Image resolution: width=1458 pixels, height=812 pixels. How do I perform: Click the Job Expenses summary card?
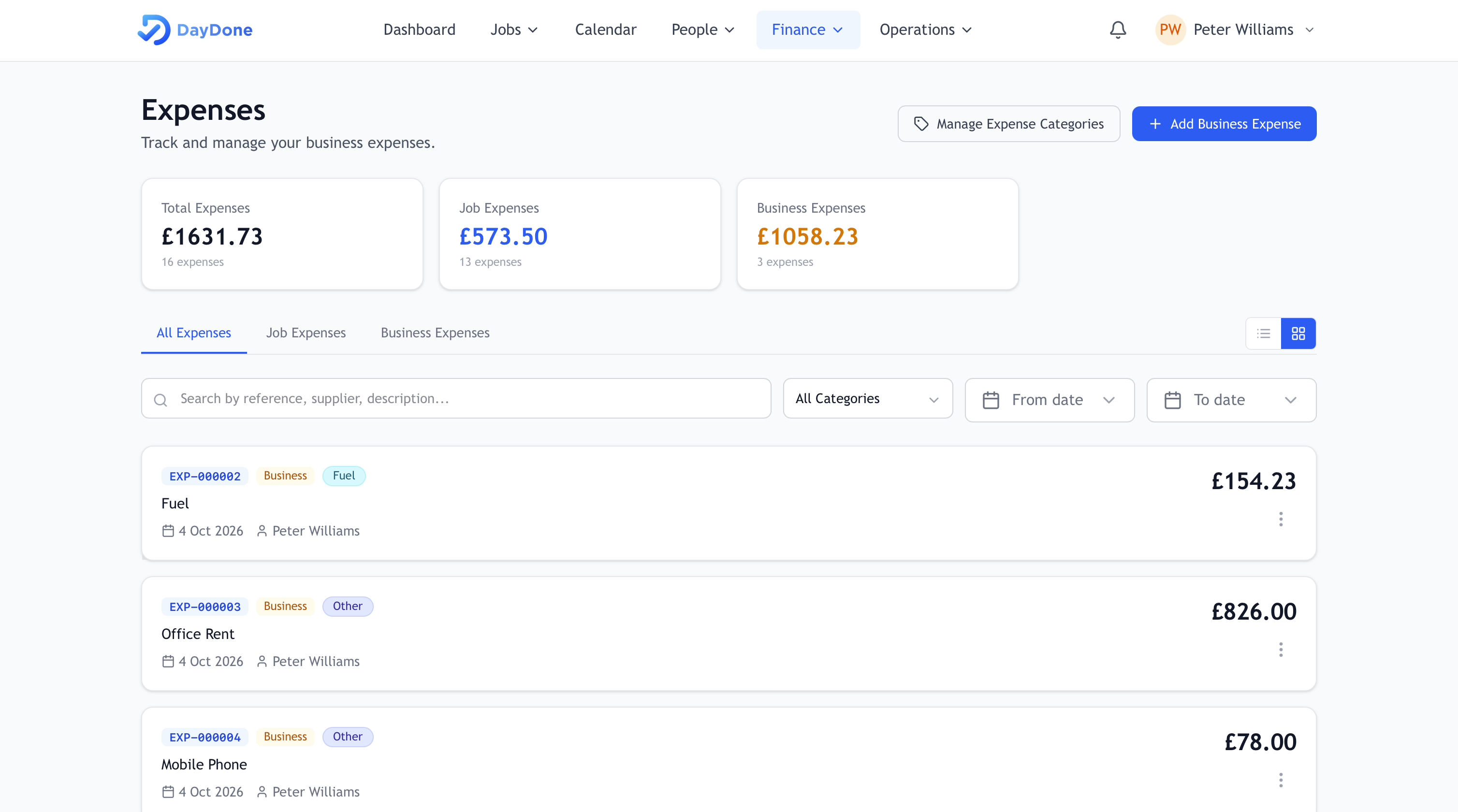tap(580, 234)
